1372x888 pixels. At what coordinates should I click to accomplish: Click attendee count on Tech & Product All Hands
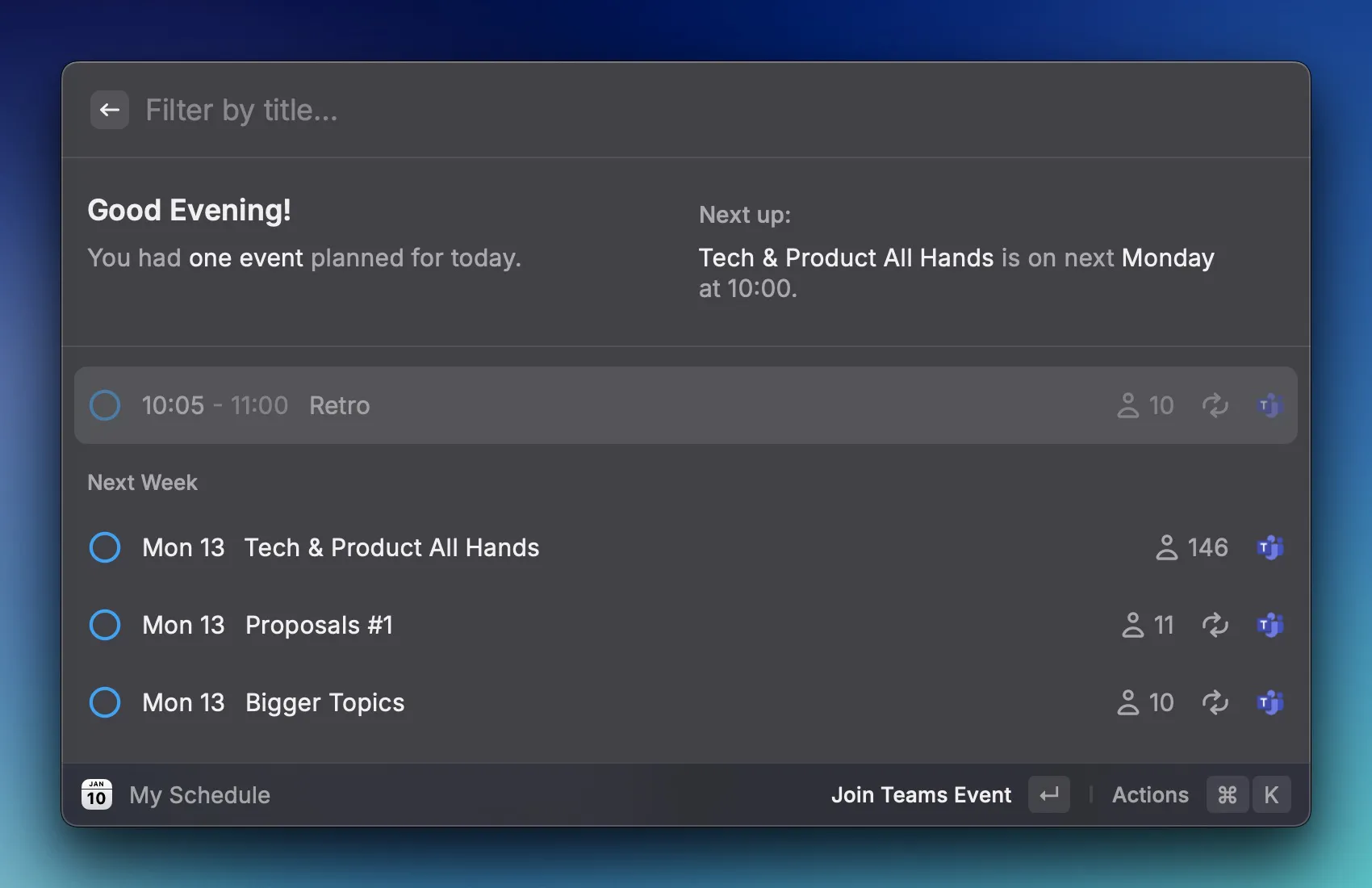(1192, 547)
